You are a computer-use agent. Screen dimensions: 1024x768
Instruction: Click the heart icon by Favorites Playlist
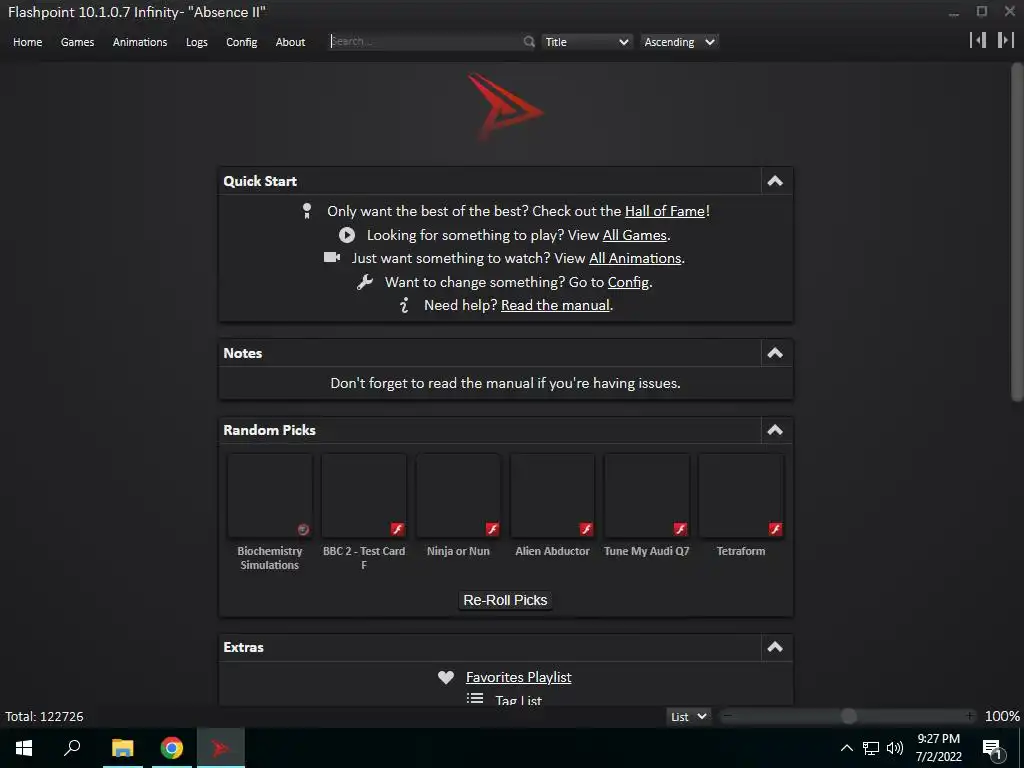click(x=446, y=677)
